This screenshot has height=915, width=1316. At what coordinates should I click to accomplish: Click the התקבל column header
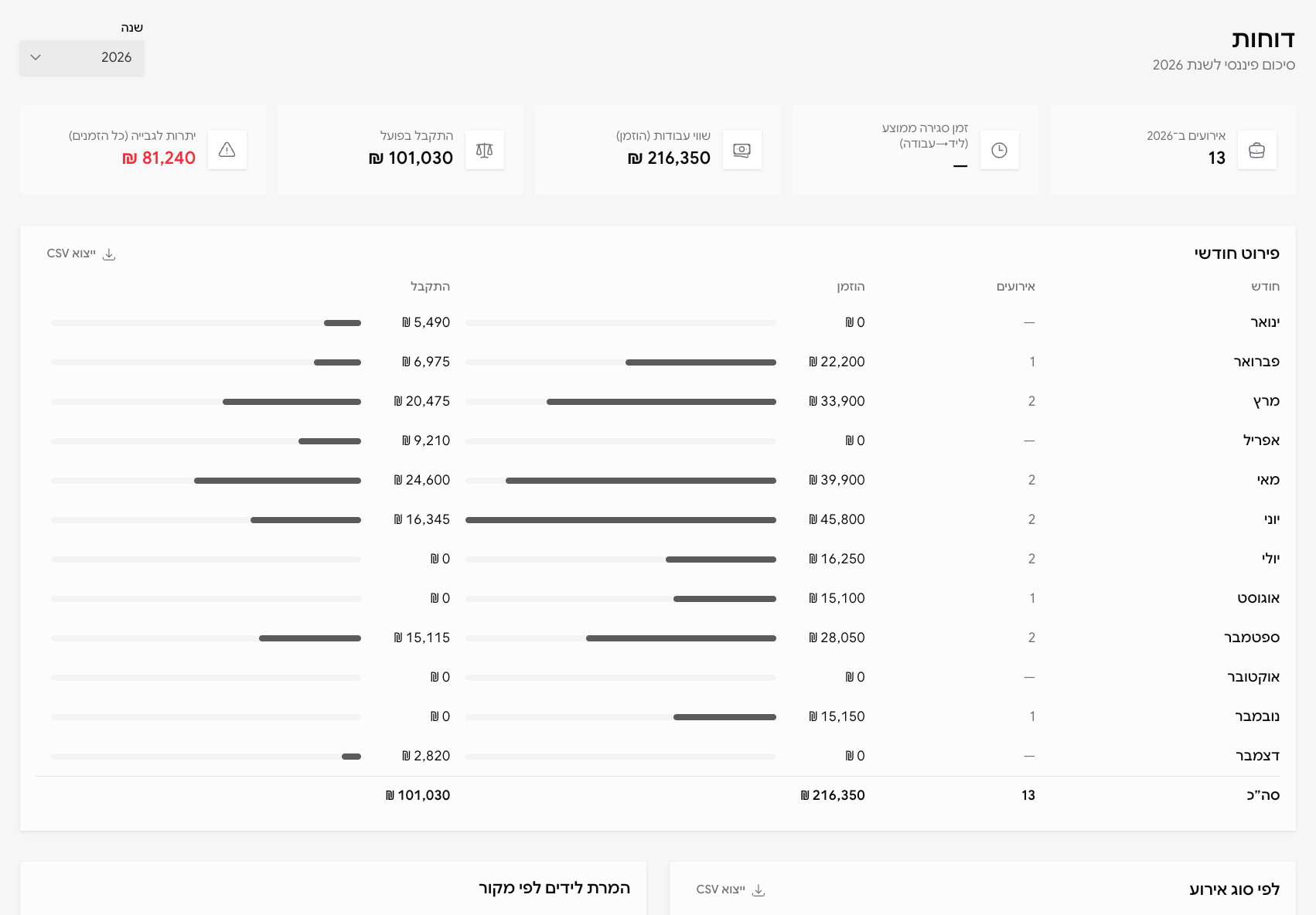tap(430, 287)
